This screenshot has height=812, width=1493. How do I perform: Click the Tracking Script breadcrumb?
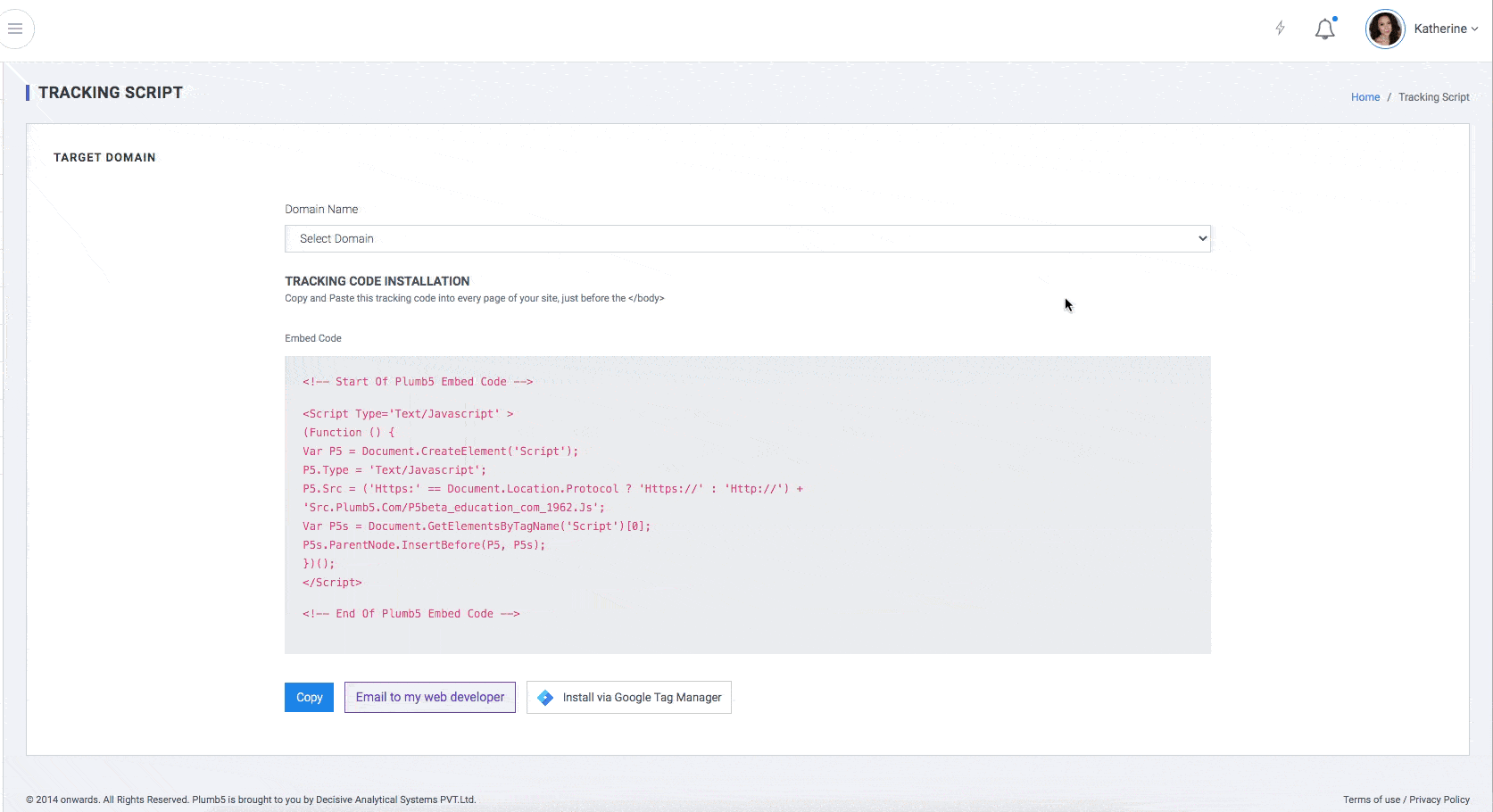pyautogui.click(x=1433, y=97)
